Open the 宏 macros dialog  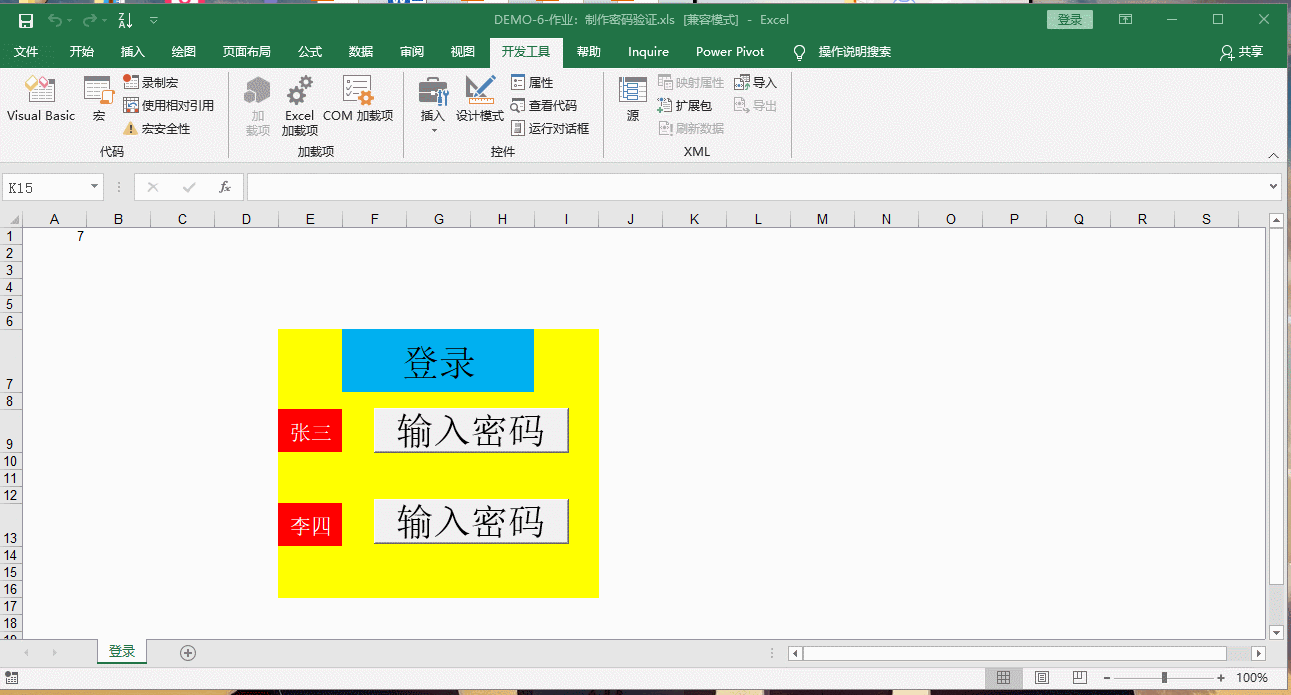[99, 100]
